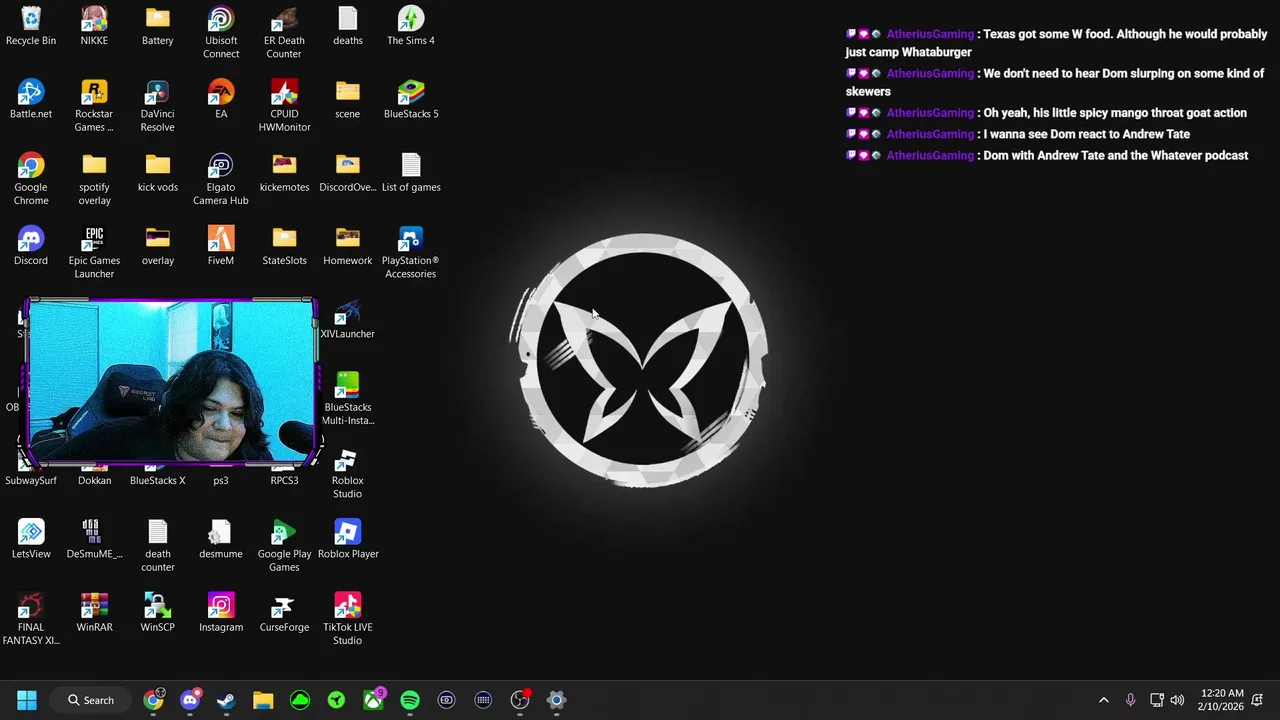Select the BlueStacks 5 desktop icon
The height and width of the screenshot is (720, 1280).
click(411, 99)
